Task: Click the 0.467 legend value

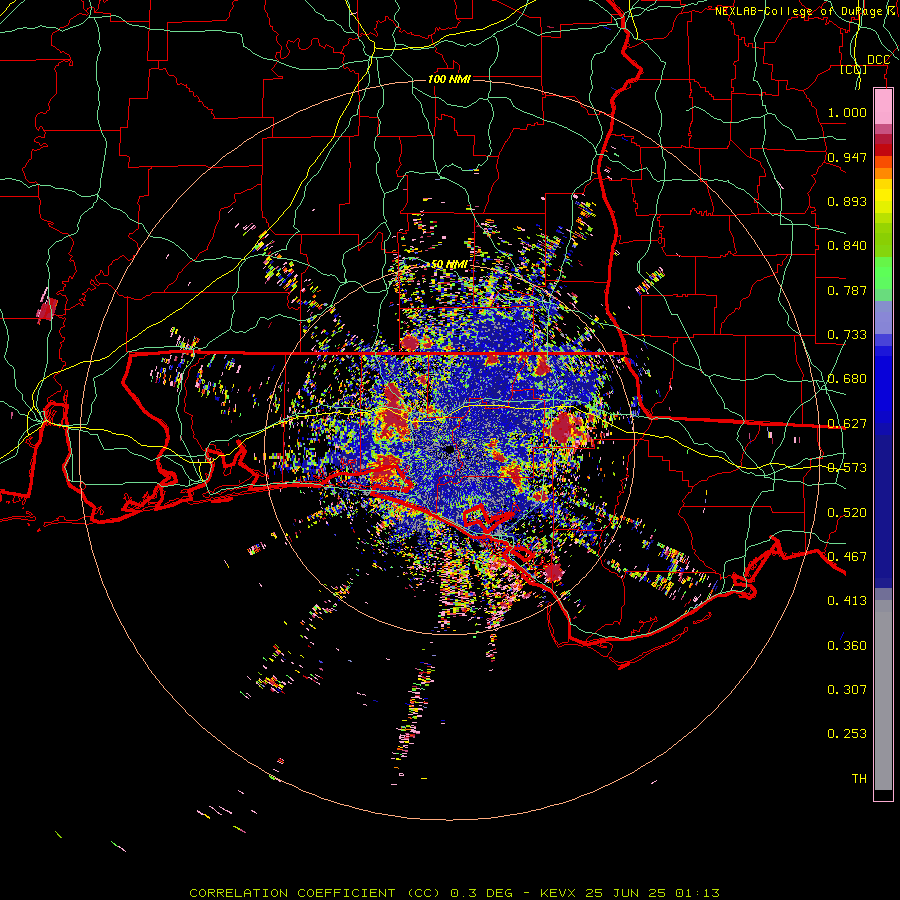Action: tap(847, 557)
